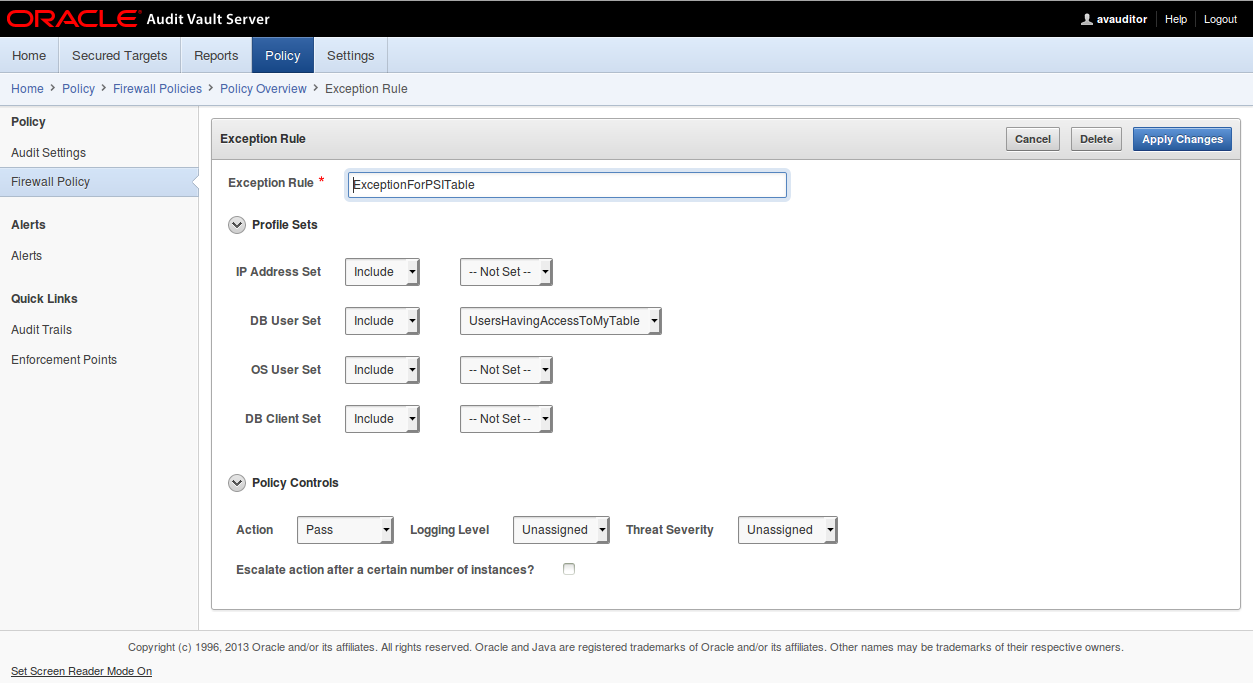Screen dimensions: 1253x683
Task: Open the Threat Severity dropdown
Action: click(x=787, y=530)
